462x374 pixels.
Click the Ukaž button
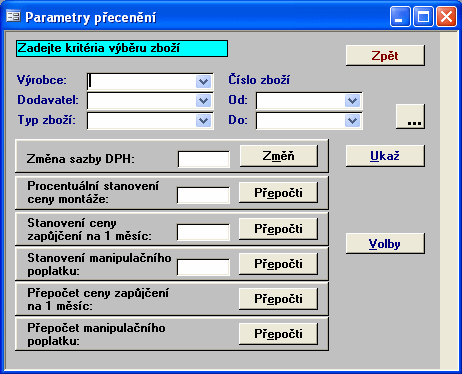coord(385,156)
